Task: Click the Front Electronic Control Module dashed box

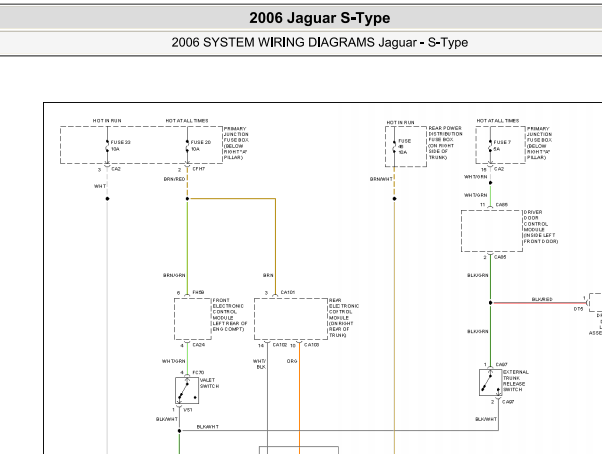Action: coord(193,319)
